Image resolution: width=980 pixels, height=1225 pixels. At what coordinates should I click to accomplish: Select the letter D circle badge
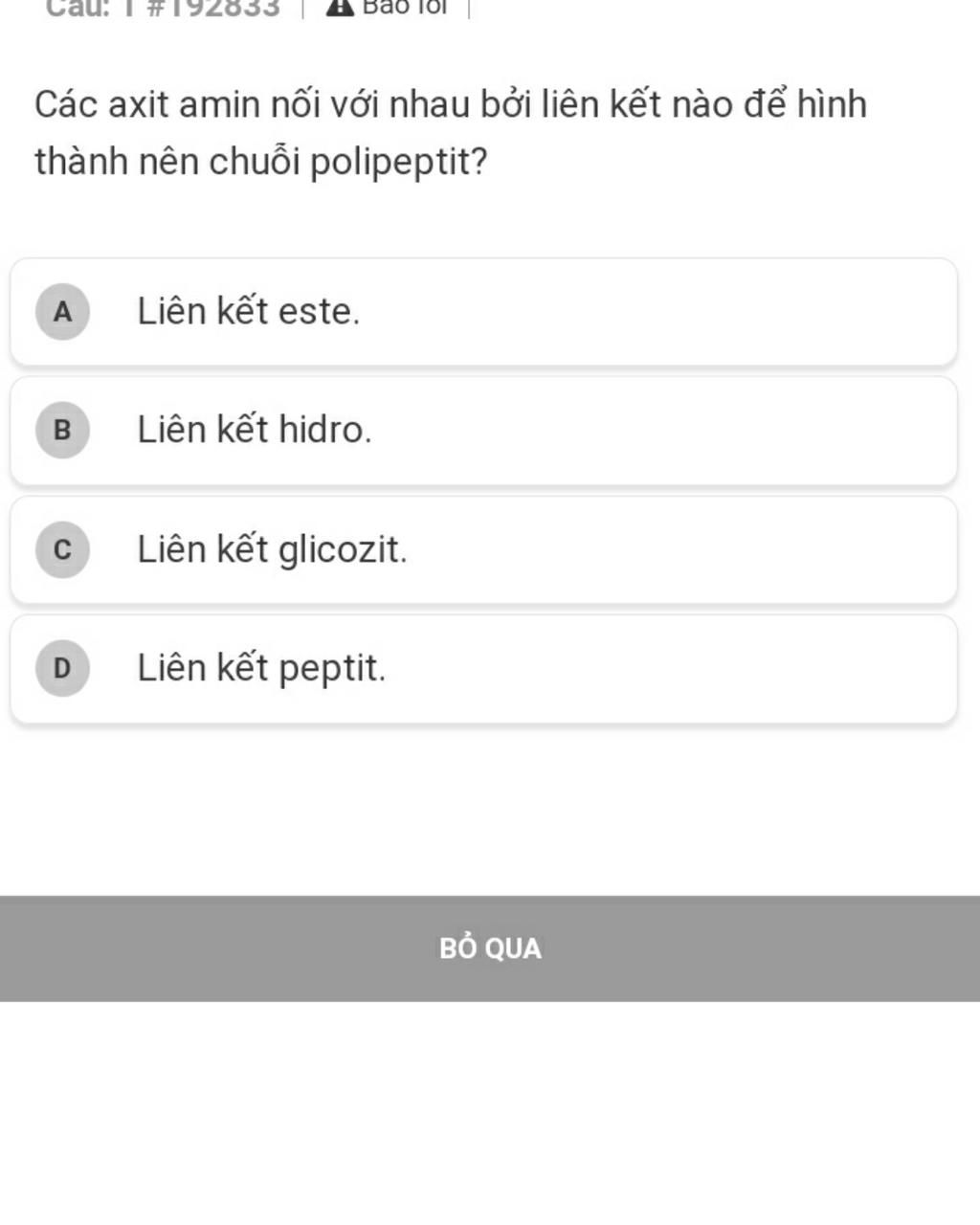click(62, 669)
